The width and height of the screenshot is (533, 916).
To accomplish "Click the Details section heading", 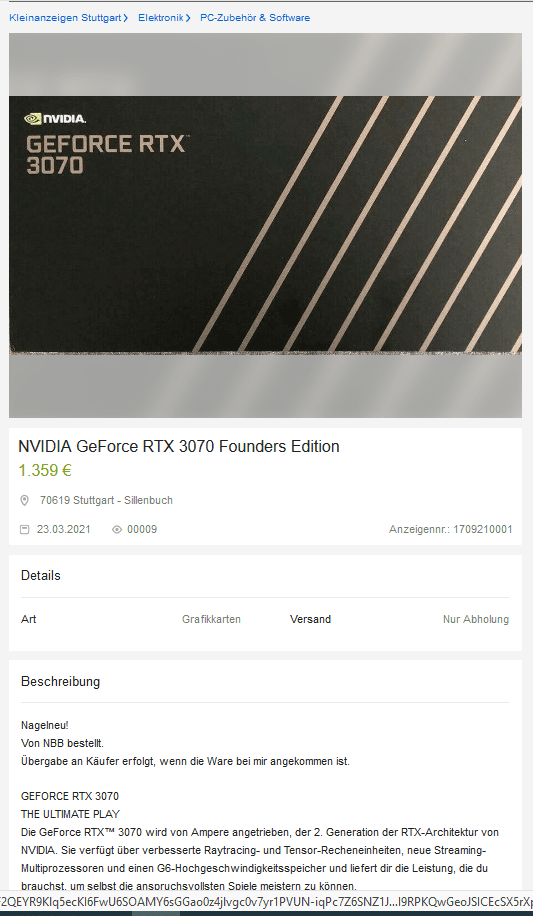I will coord(41,575).
